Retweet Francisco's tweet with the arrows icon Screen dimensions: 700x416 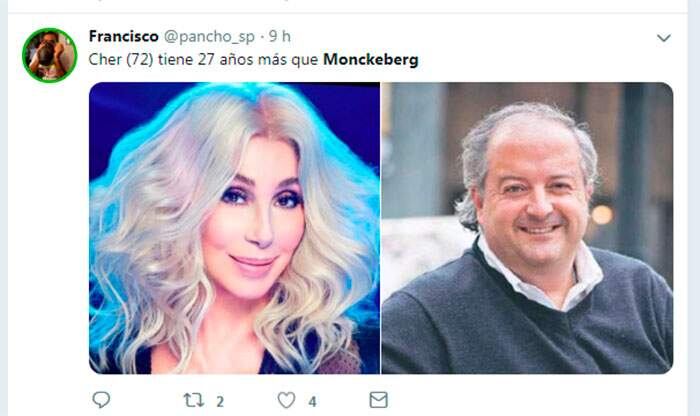(x=194, y=400)
